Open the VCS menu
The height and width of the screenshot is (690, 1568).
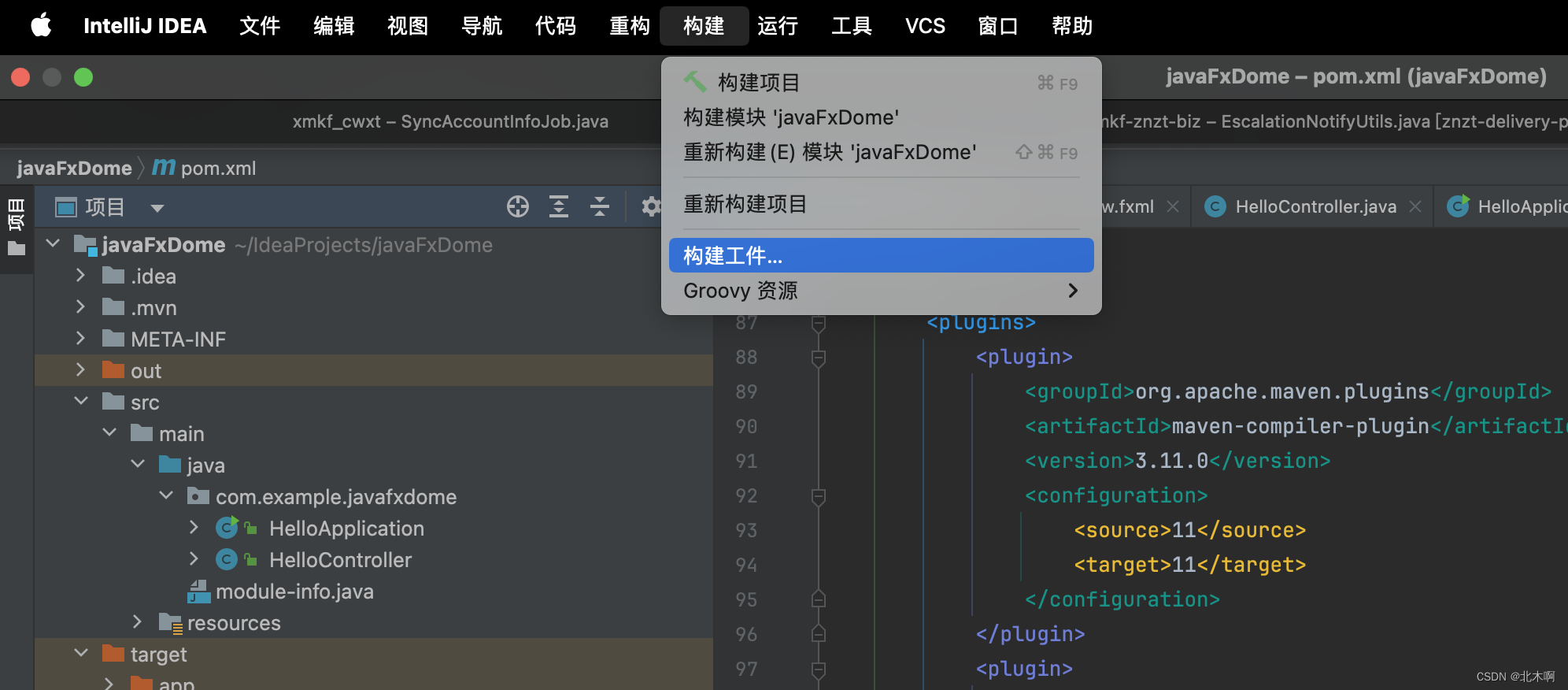(925, 26)
